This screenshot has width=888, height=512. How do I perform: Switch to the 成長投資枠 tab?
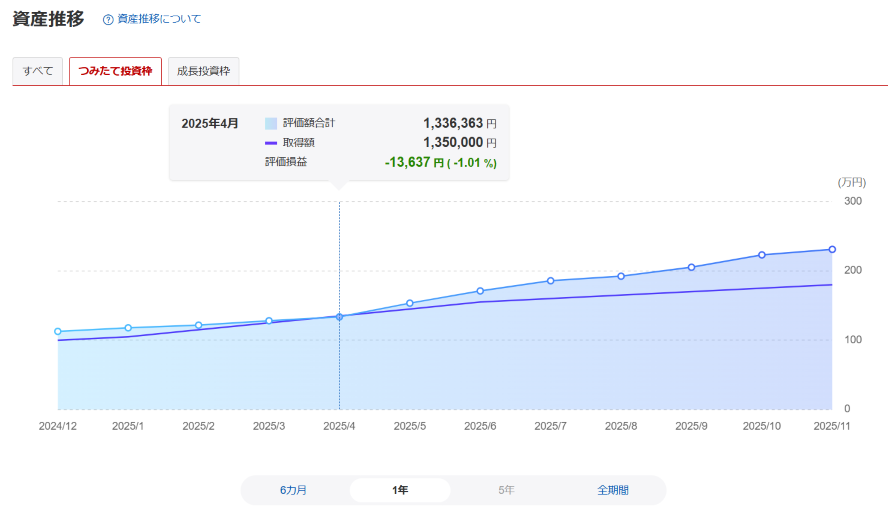click(x=203, y=71)
